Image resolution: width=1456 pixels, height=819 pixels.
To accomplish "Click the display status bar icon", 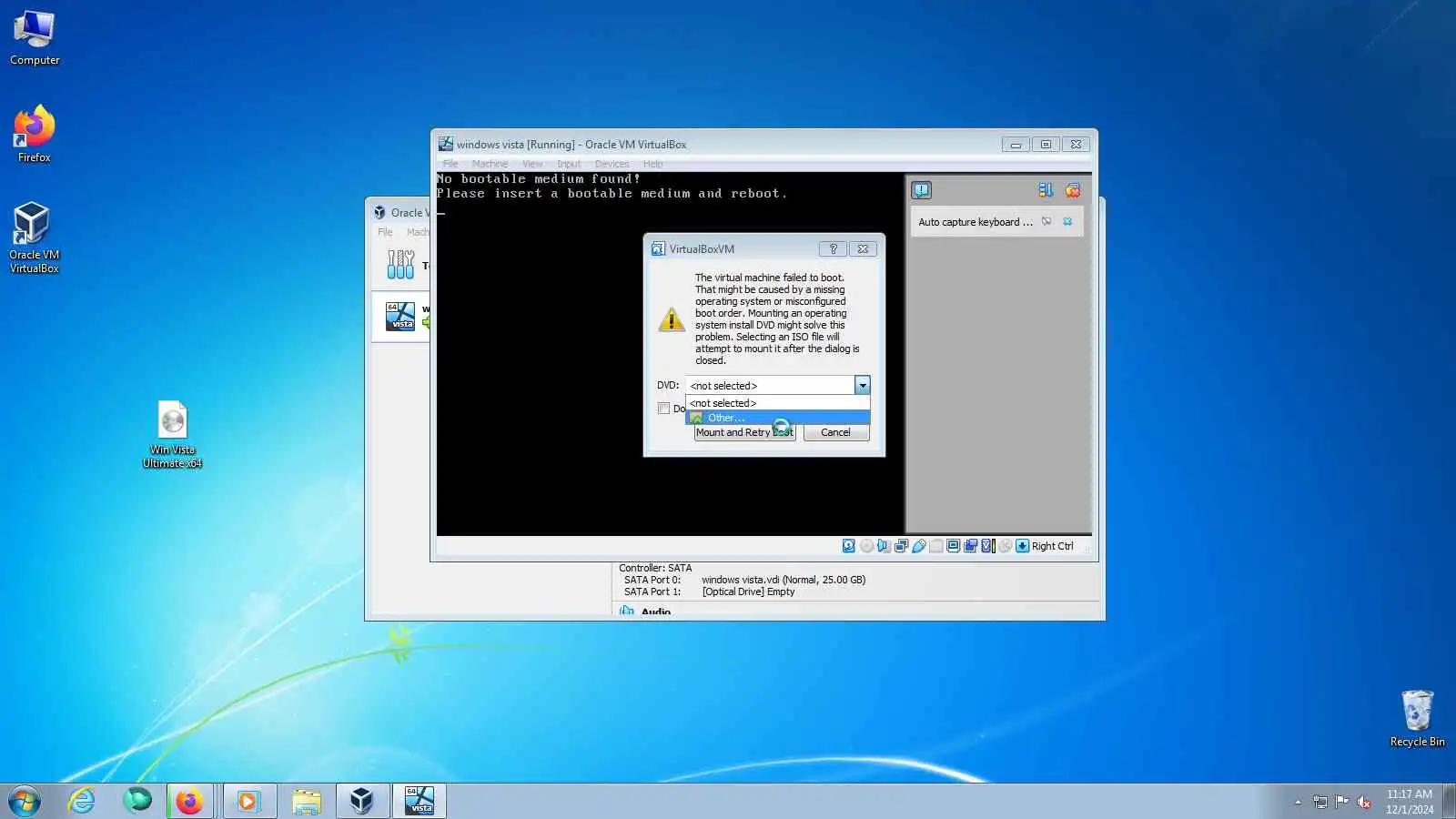I will click(x=953, y=546).
